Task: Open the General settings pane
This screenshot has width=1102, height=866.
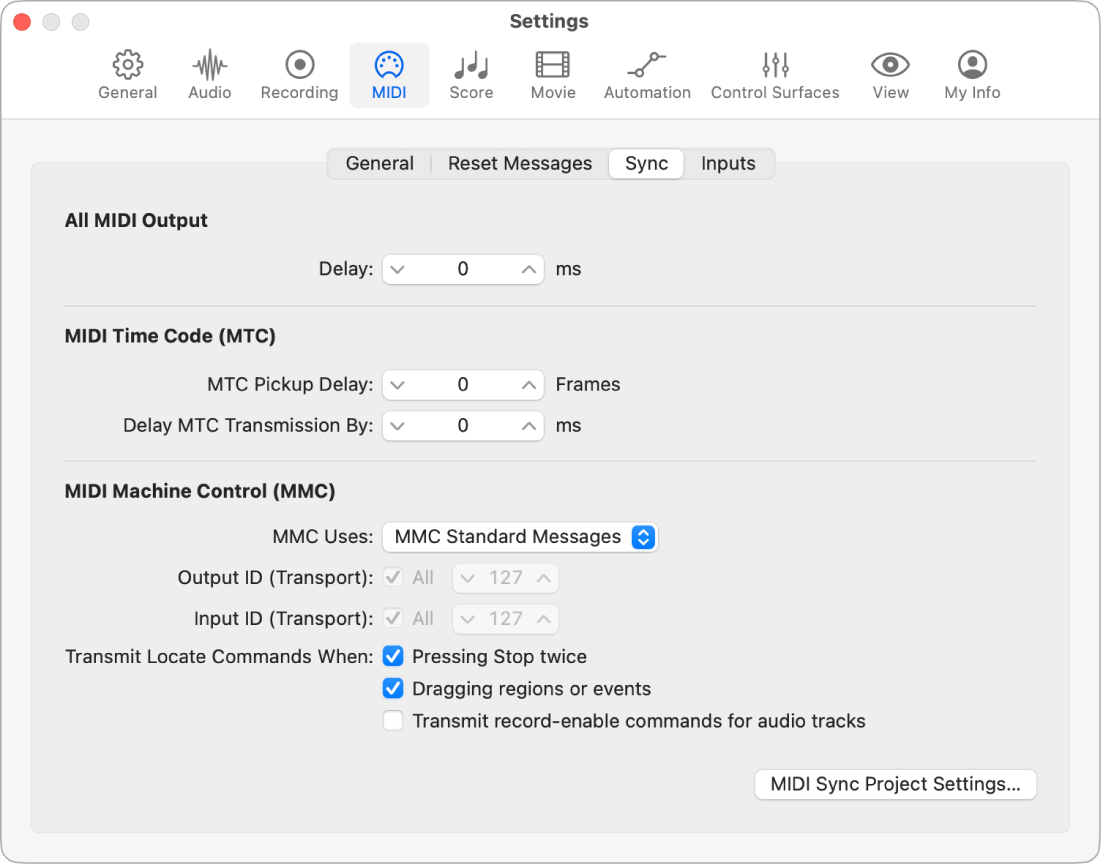Action: pyautogui.click(x=127, y=73)
